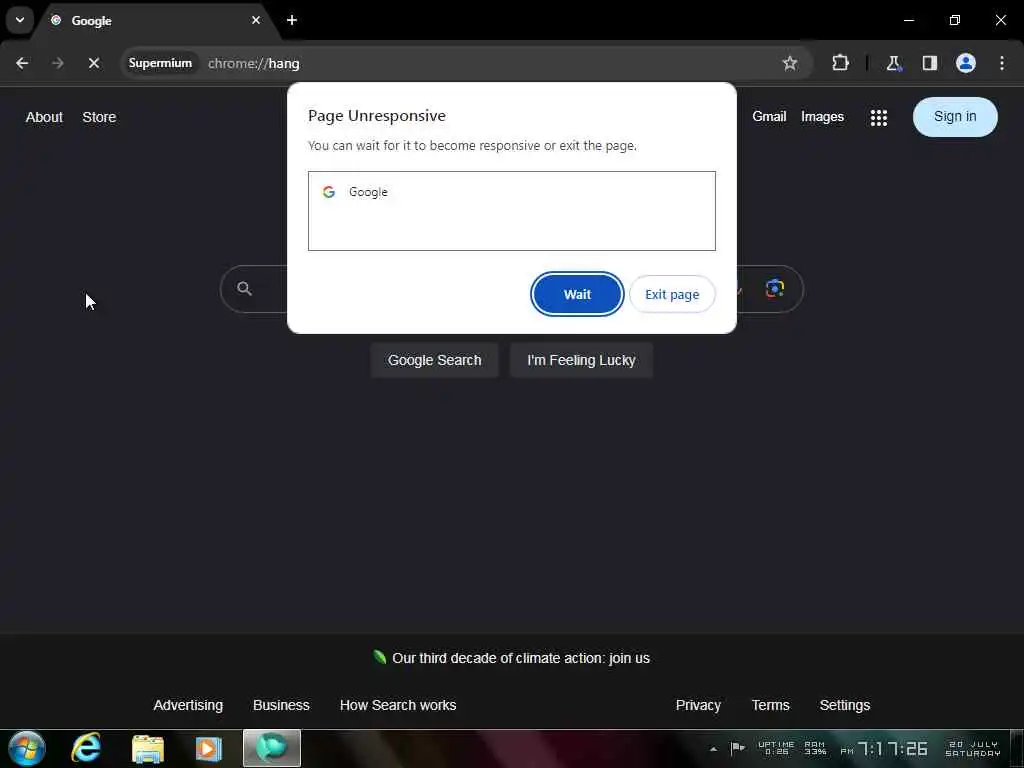Viewport: 1024px width, 768px height.
Task: Click the 20 July Saturday date gadget
Action: coord(972,749)
